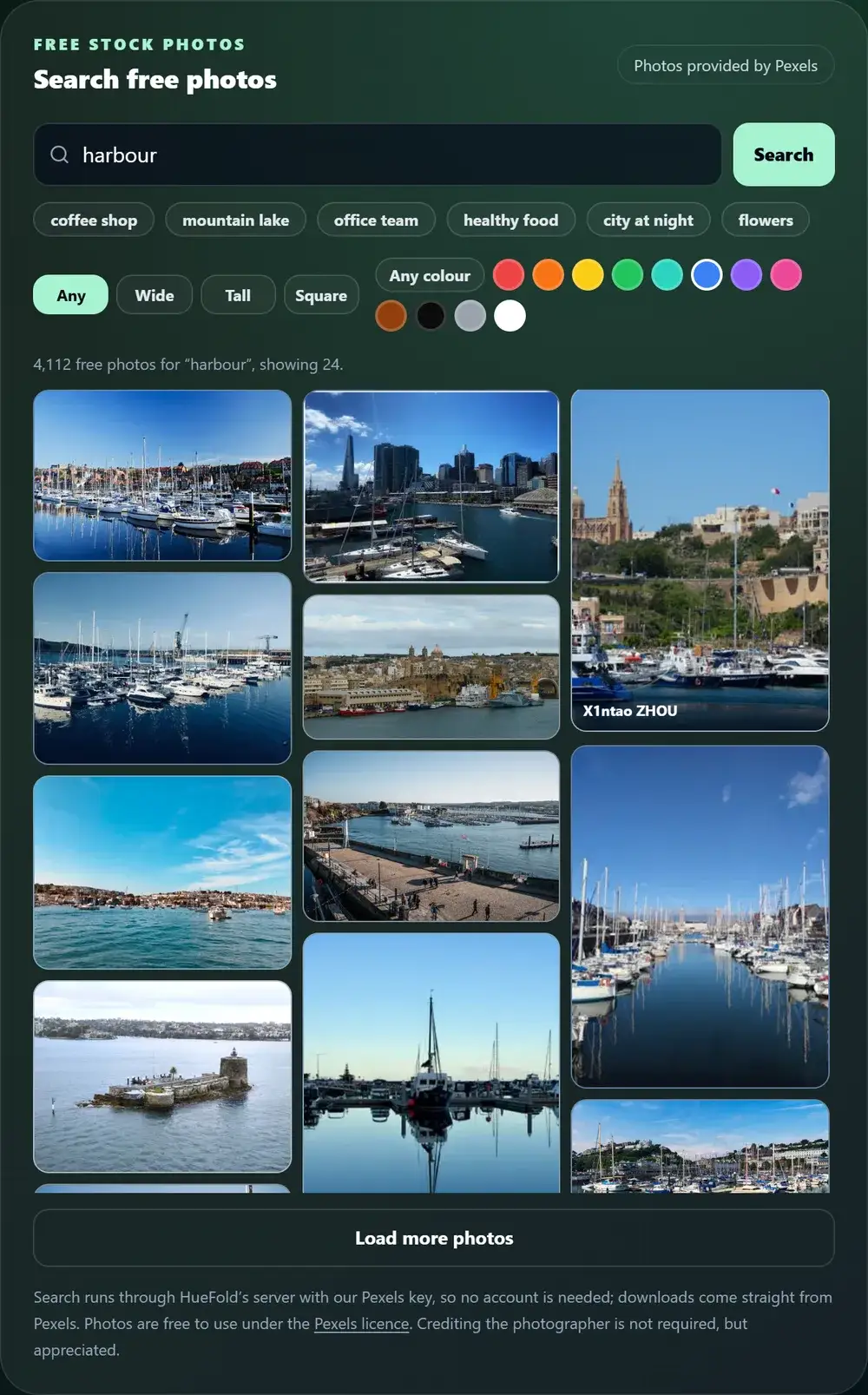The image size is (868, 1395).
Task: Click Photos provided by Pexels badge
Action: coord(726,65)
